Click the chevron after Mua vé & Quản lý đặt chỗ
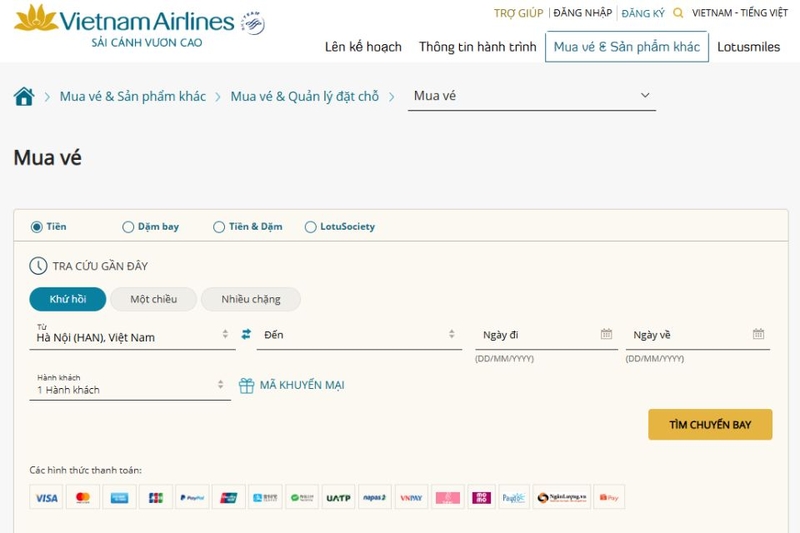The height and width of the screenshot is (533, 800). pyautogui.click(x=391, y=97)
